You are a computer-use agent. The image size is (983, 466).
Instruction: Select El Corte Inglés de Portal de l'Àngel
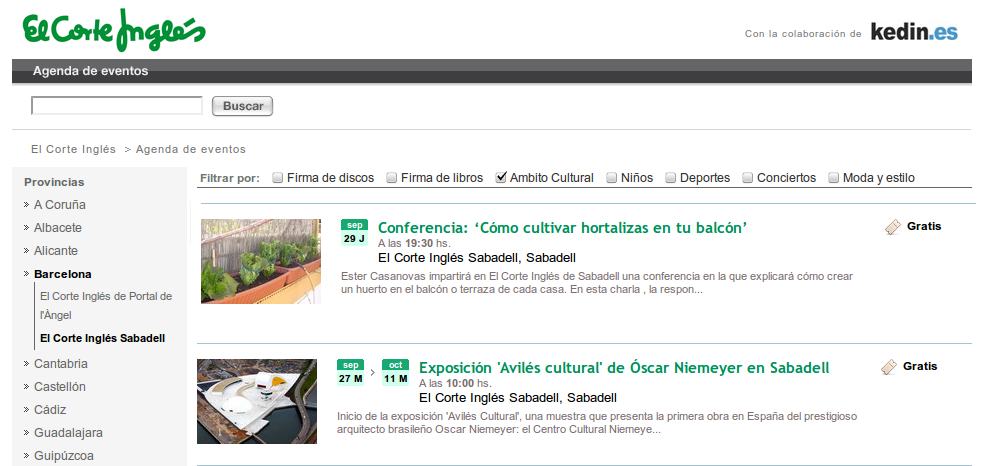pos(105,305)
